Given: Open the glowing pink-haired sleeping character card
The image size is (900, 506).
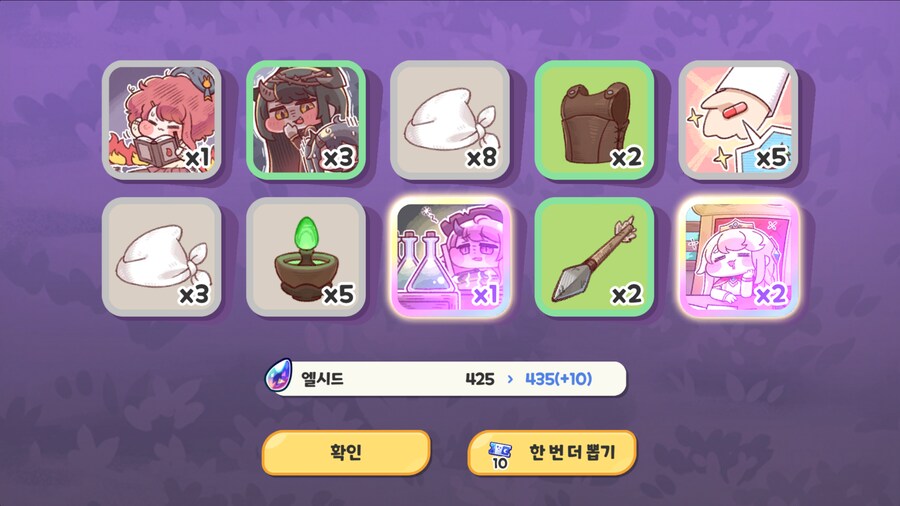Looking at the screenshot, I should [738, 257].
